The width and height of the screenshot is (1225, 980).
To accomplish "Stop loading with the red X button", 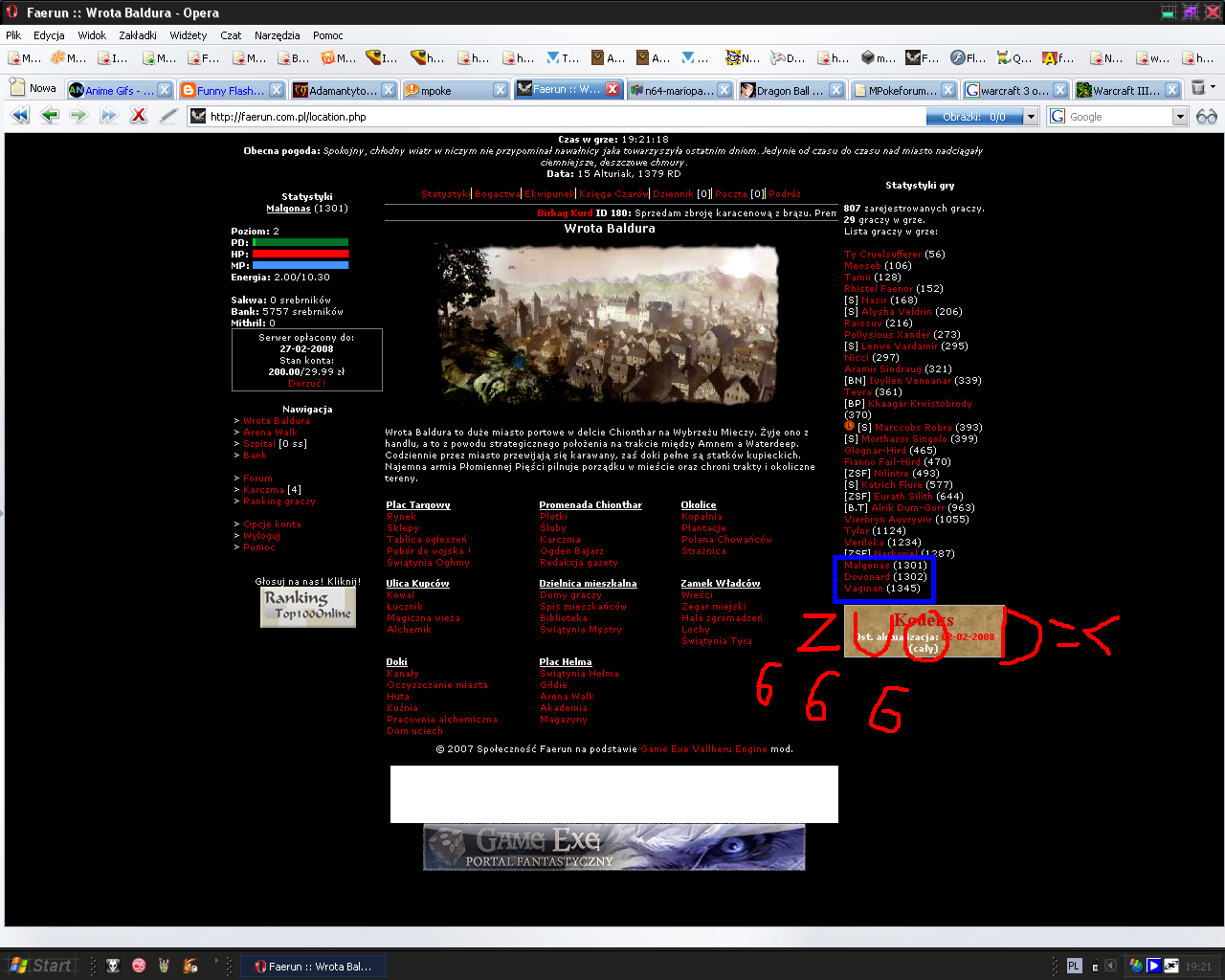I will click(x=139, y=116).
